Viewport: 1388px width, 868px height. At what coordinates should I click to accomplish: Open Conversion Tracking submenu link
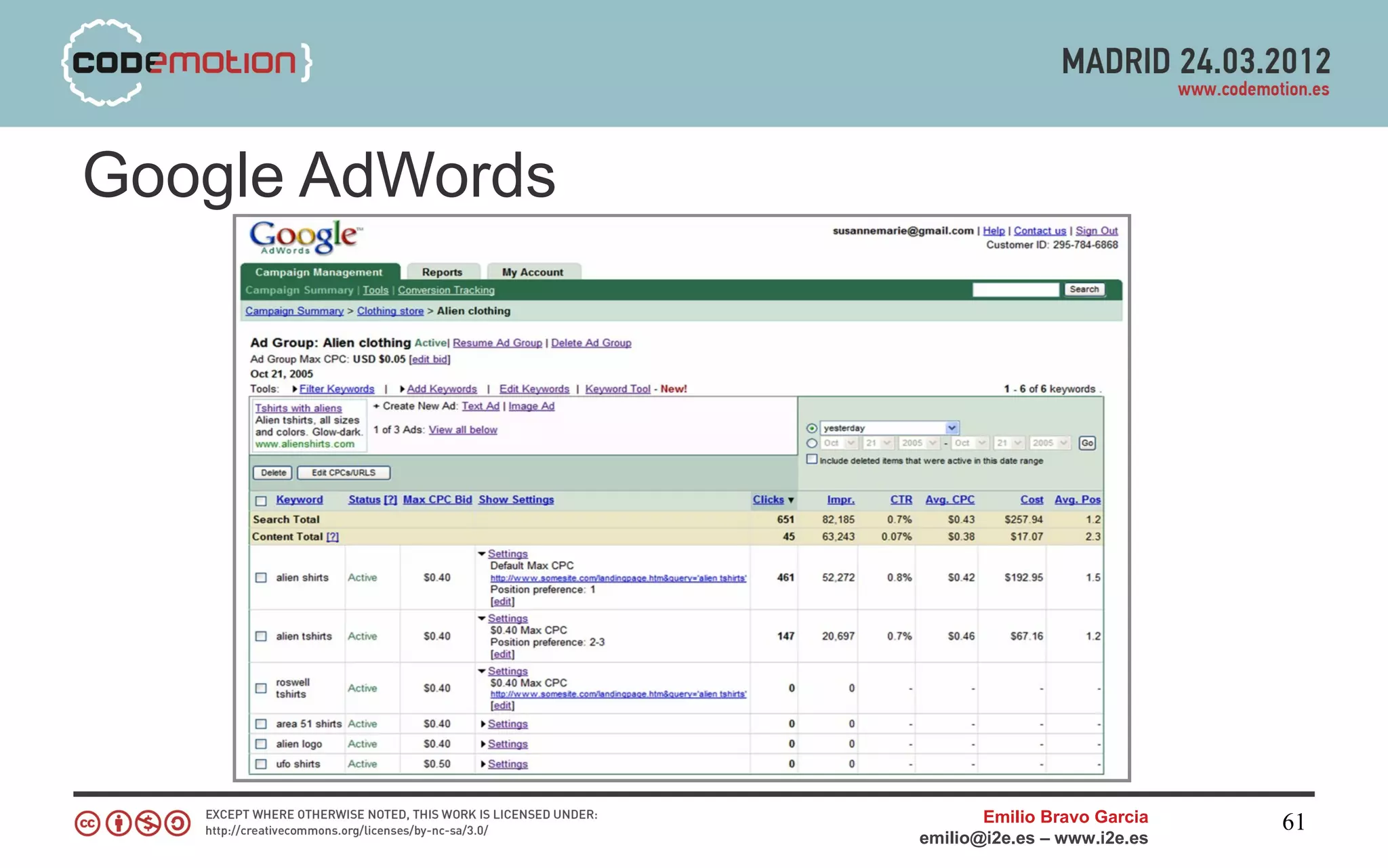point(446,290)
